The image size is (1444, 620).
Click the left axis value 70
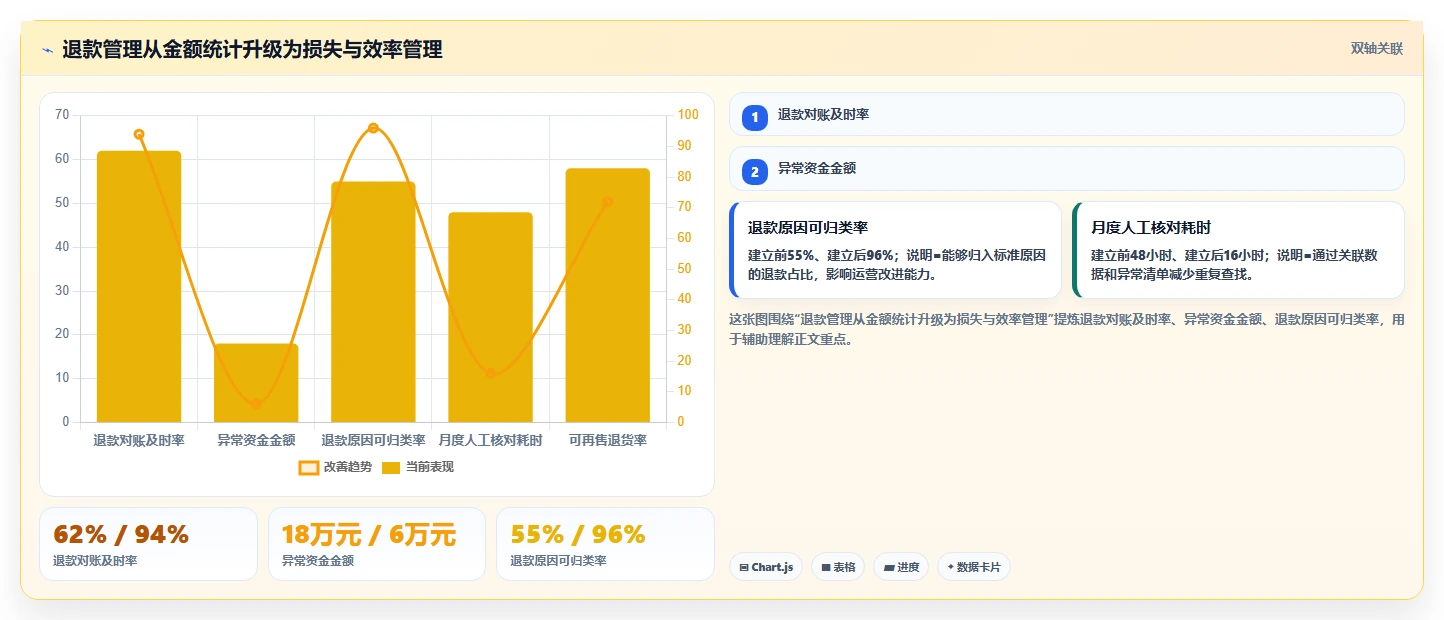(x=62, y=115)
